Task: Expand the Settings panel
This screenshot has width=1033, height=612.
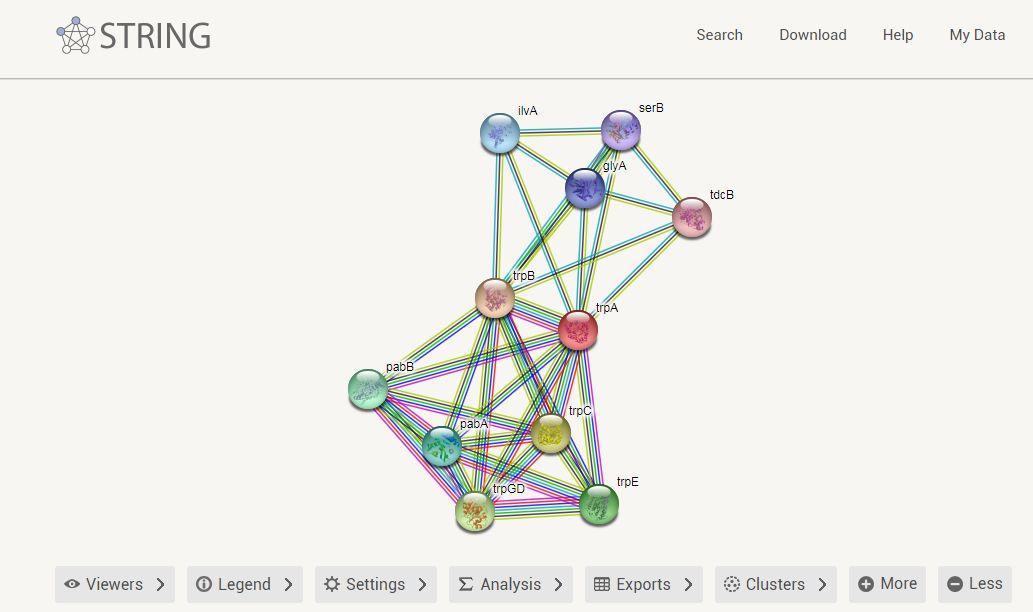Action: [374, 584]
